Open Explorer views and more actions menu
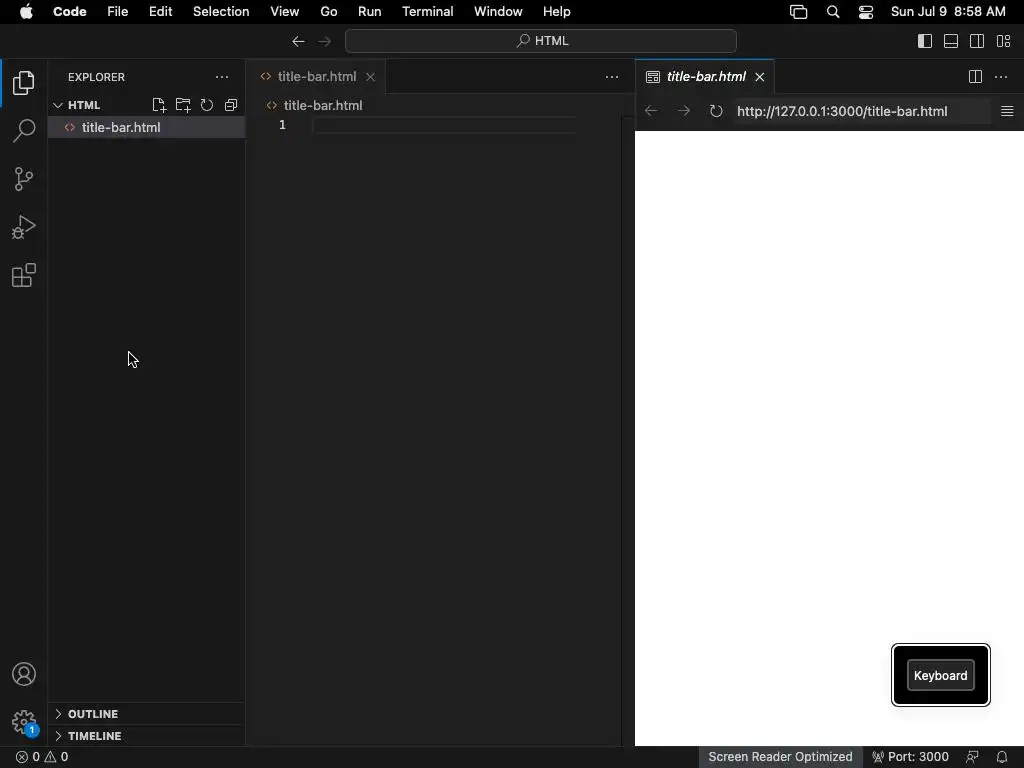This screenshot has height=768, width=1024. (222, 77)
